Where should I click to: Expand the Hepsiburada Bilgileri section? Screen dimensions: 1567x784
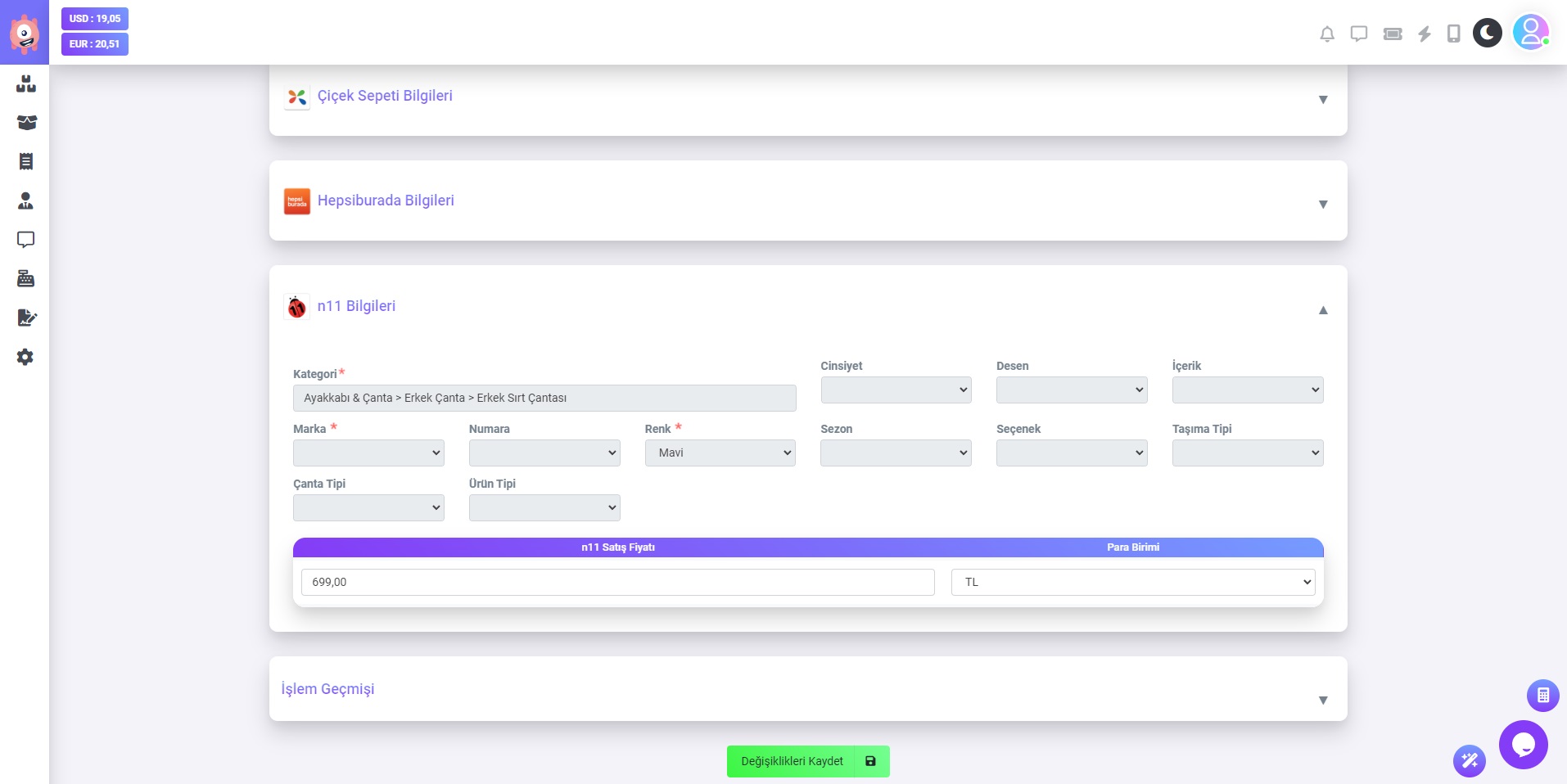tap(1322, 205)
